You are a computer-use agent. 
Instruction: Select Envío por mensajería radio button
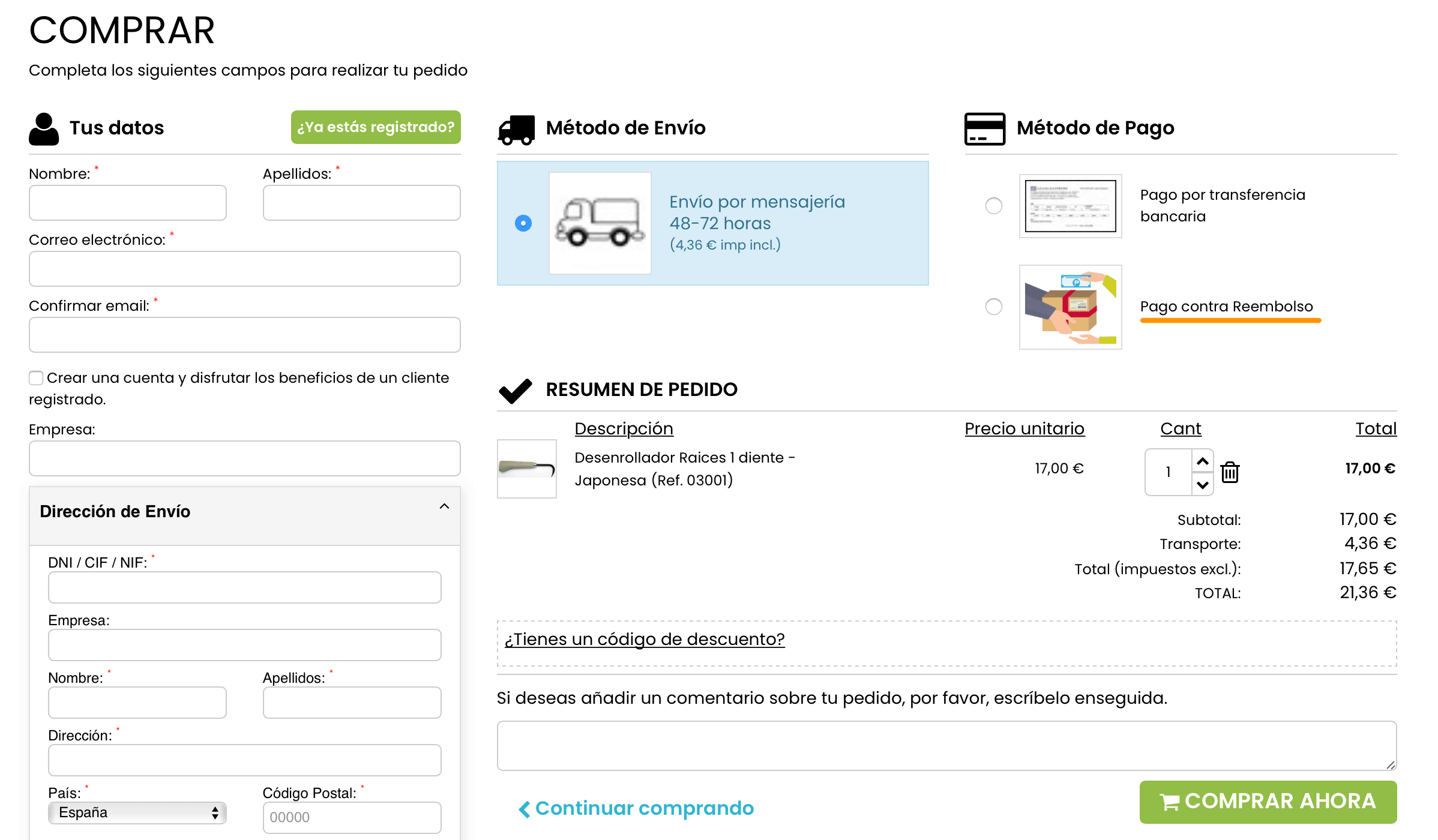pyautogui.click(x=523, y=223)
